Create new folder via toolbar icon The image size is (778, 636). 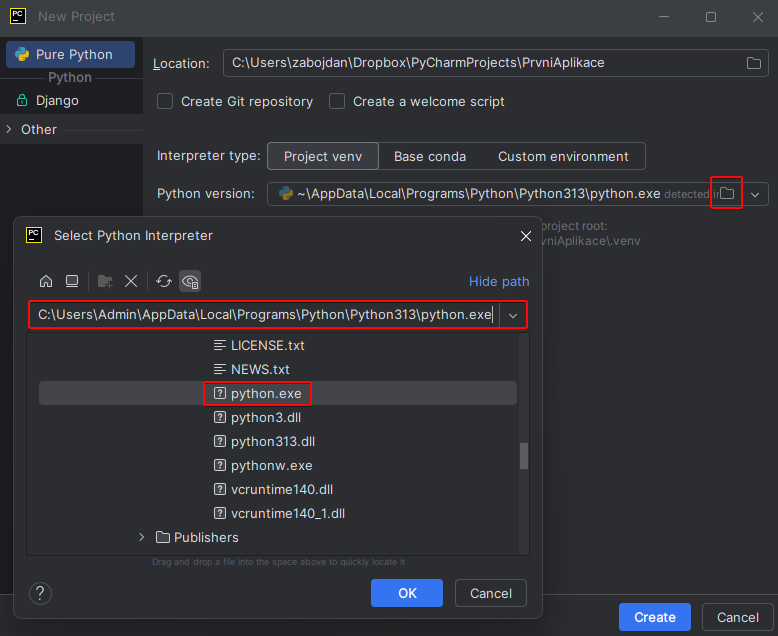click(x=105, y=281)
